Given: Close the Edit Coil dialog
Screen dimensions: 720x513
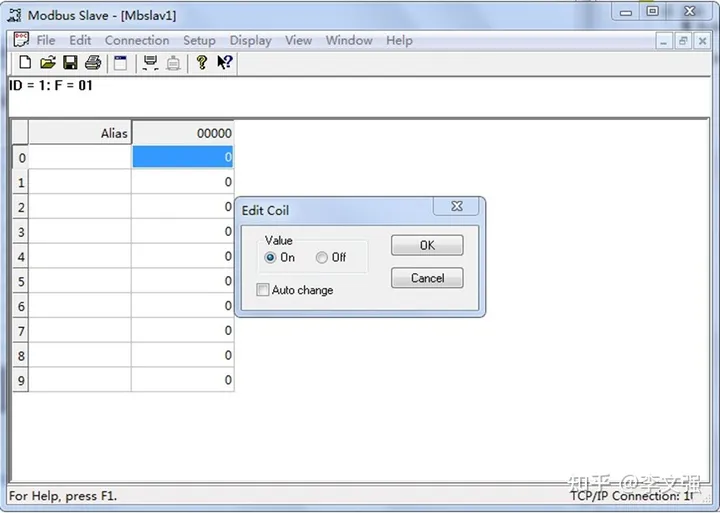Looking at the screenshot, I should pyautogui.click(x=456, y=206).
